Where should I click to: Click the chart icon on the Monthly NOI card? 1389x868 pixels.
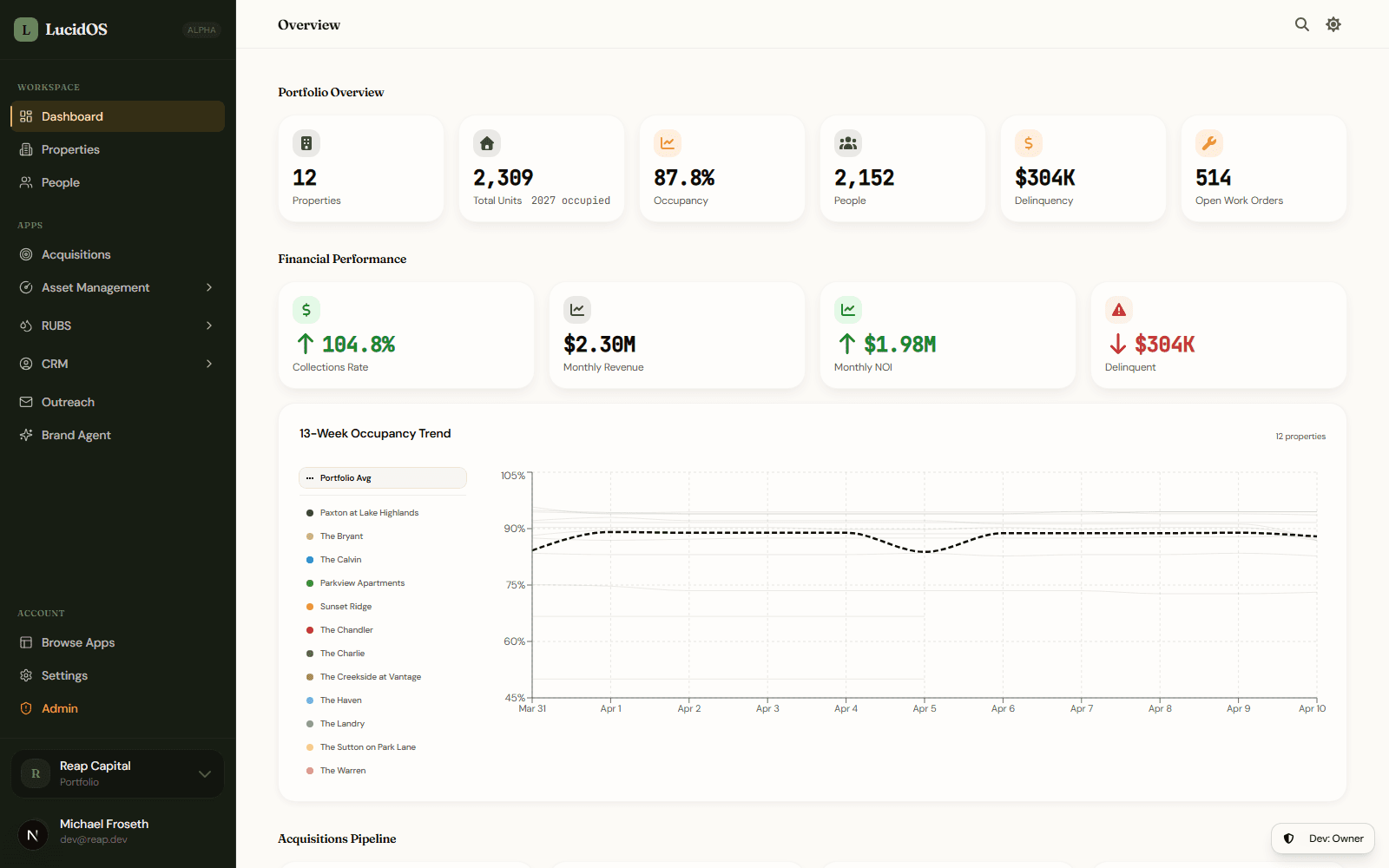pos(848,310)
